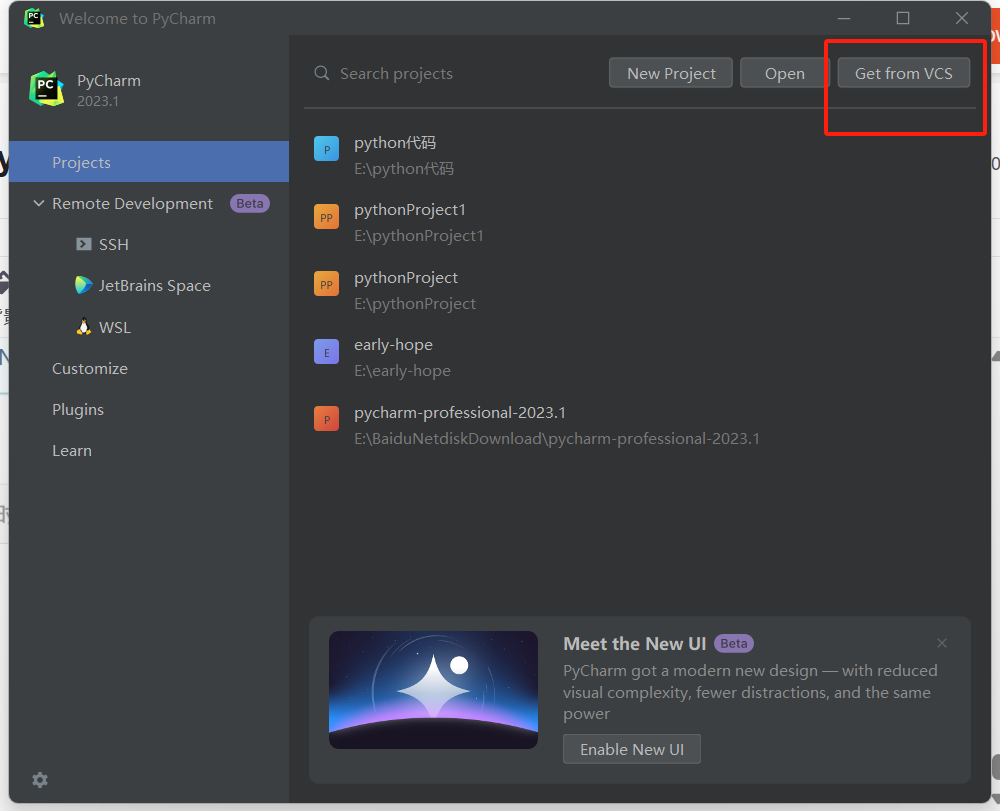The image size is (1000, 811).
Task: Click the blue P icon of python代码 project
Action: coord(327,149)
